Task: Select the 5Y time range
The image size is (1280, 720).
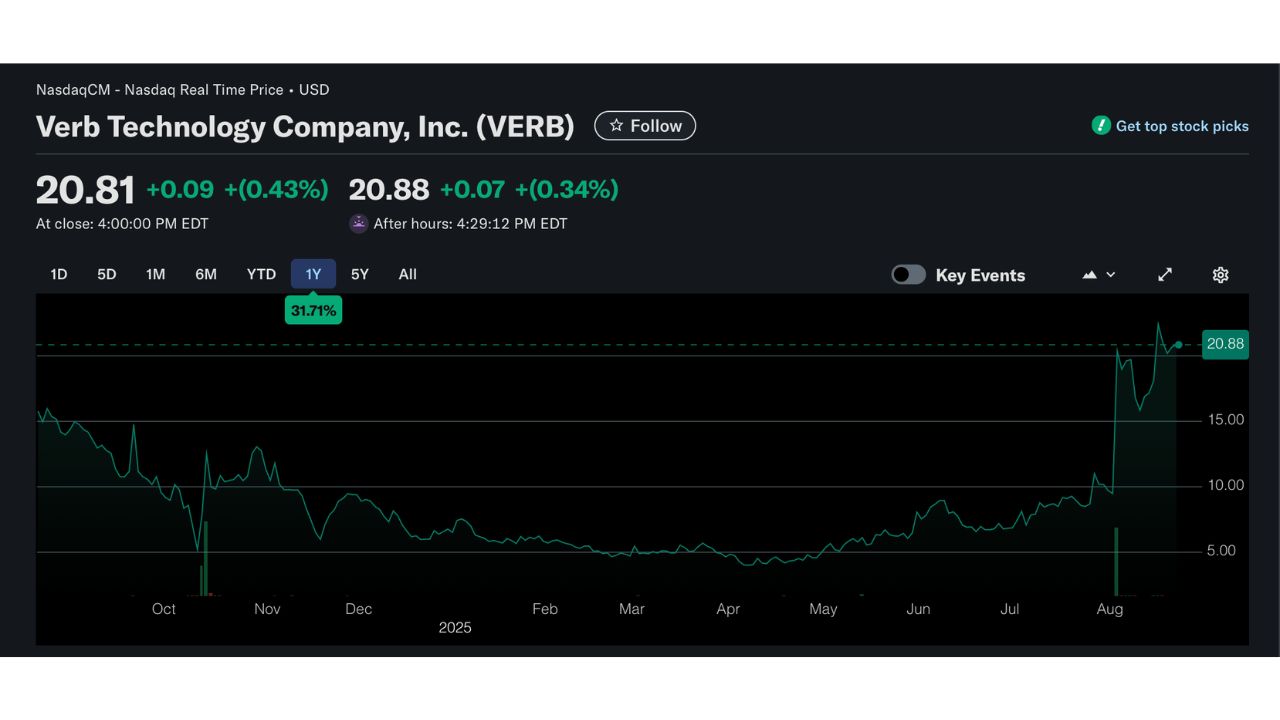Action: coord(360,274)
